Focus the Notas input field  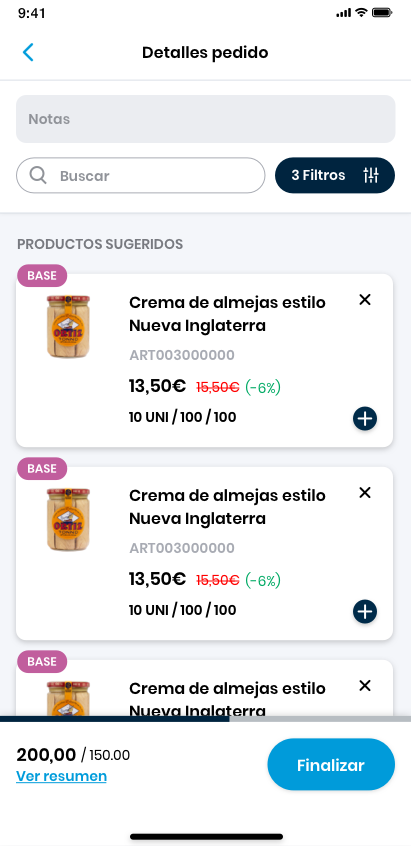pyautogui.click(x=206, y=119)
